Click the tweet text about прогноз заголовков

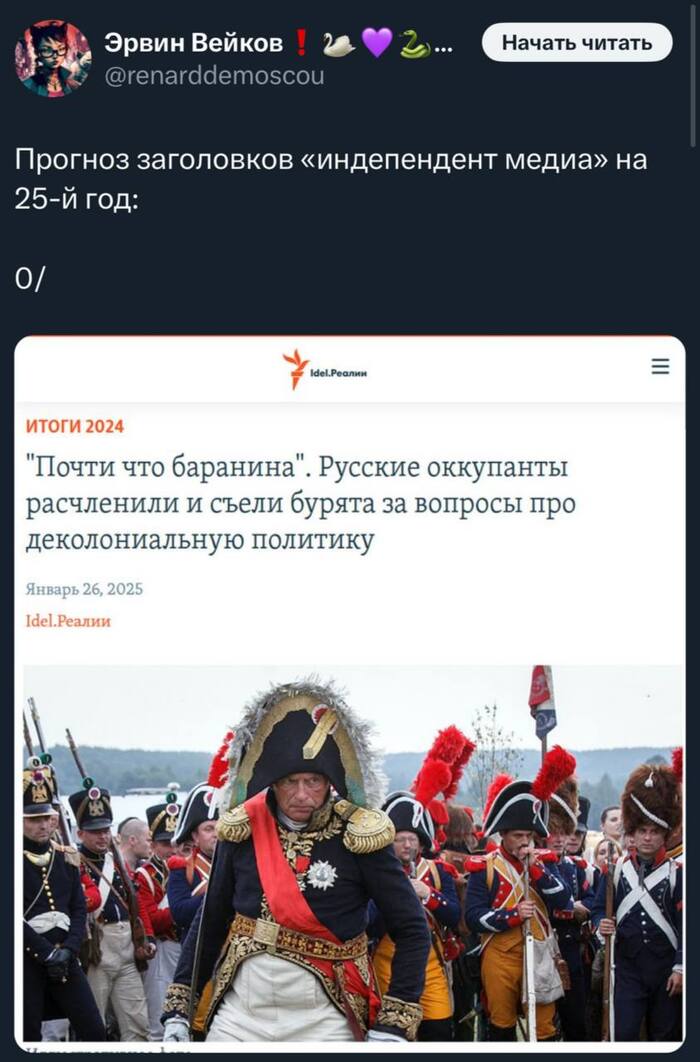coord(331,179)
